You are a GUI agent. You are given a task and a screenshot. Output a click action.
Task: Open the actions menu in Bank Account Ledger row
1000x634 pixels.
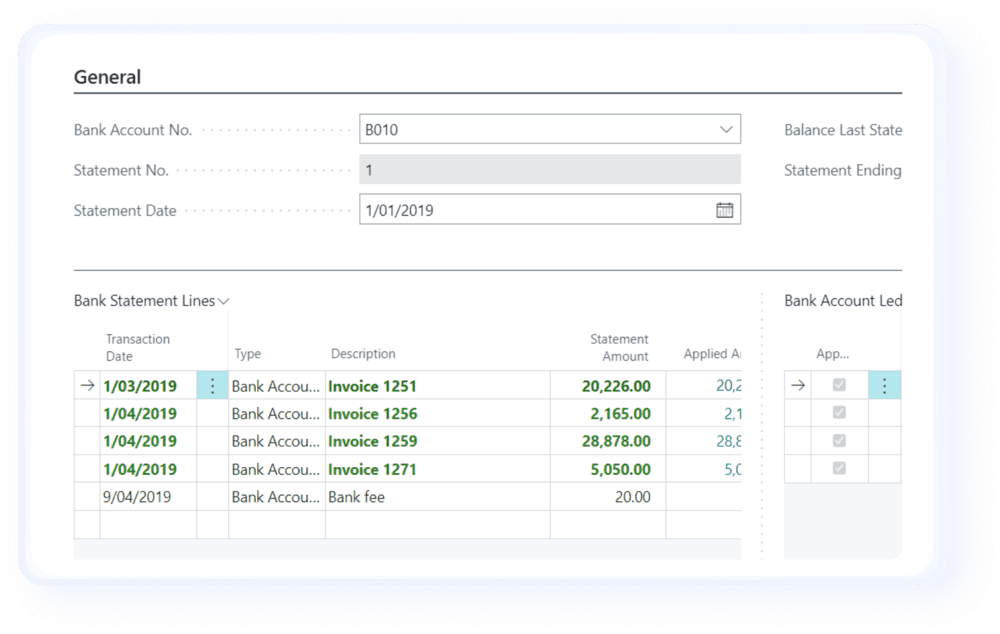884,385
